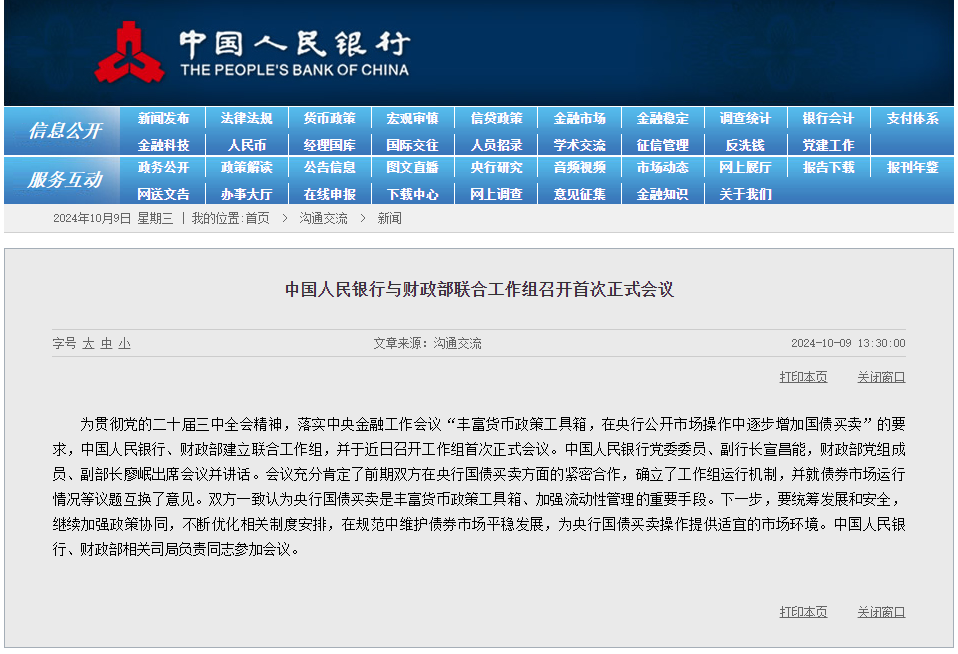This screenshot has height=654, width=958.
Task: Follow the 首页 breadcrumb link
Action: tap(257, 218)
